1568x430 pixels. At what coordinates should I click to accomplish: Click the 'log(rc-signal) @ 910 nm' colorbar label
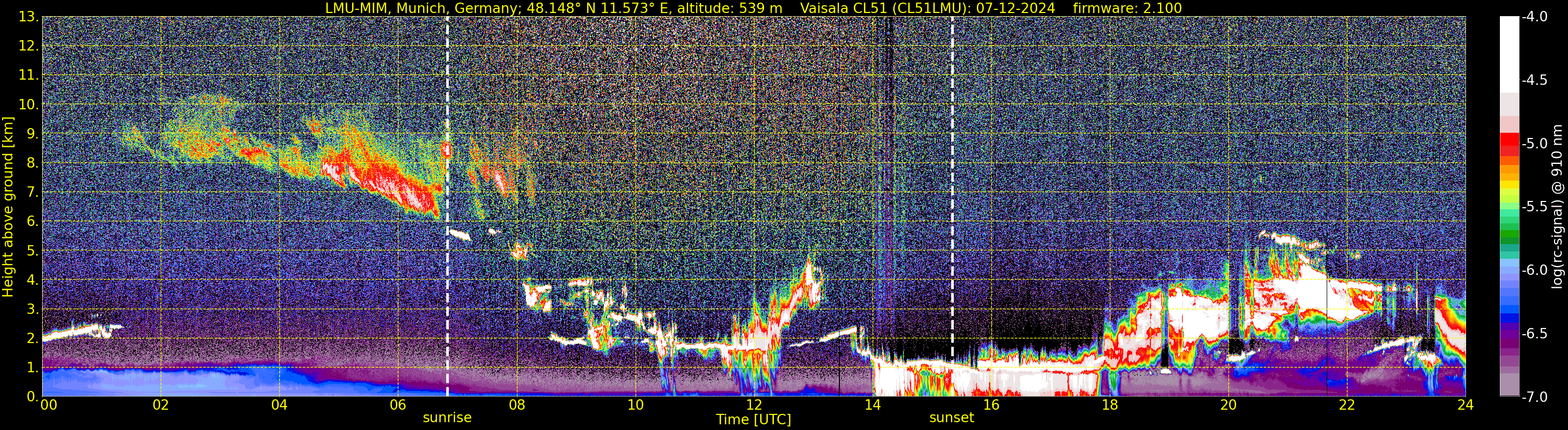[1558, 207]
